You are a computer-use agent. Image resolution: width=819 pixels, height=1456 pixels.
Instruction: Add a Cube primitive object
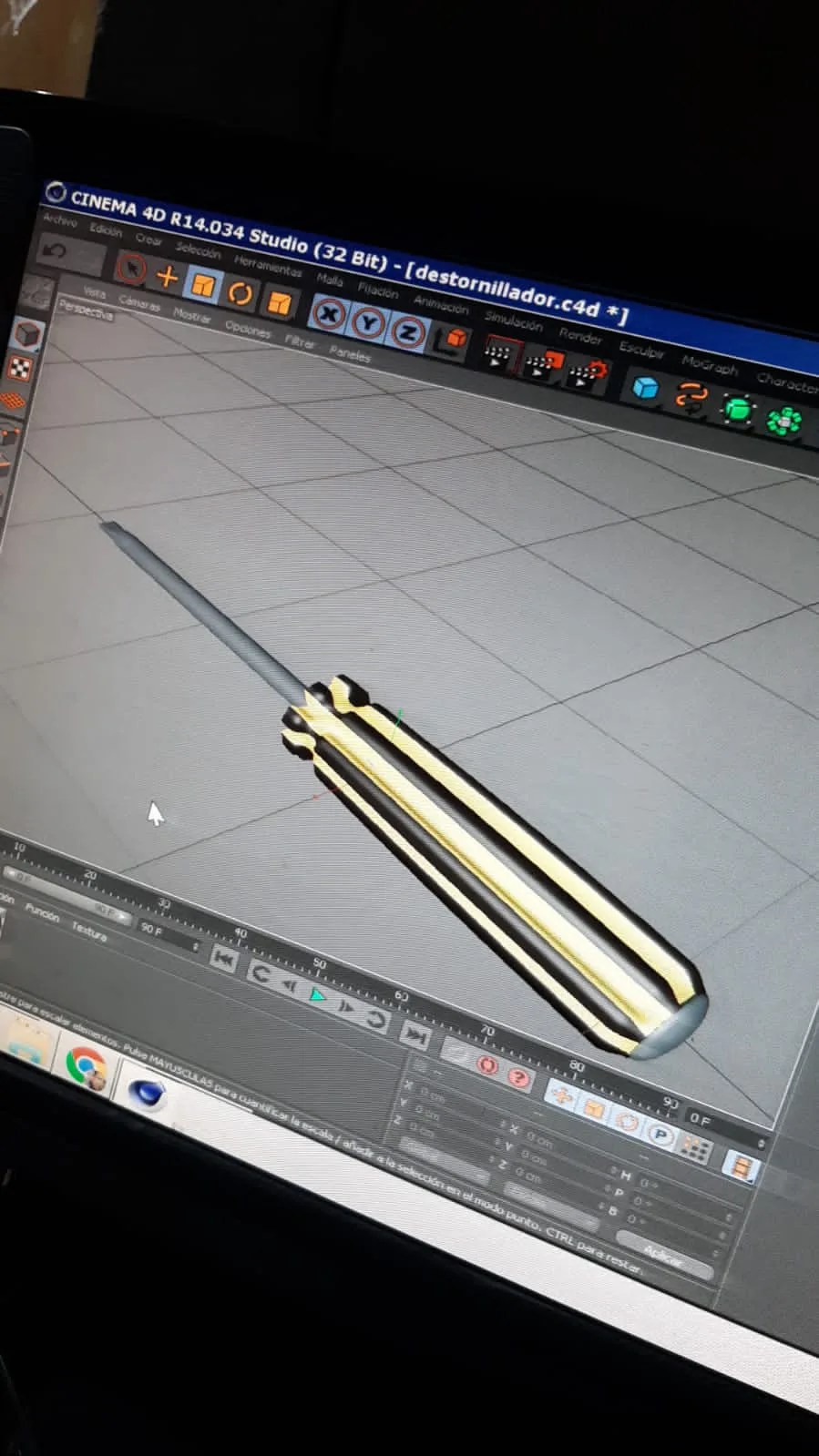click(x=646, y=387)
